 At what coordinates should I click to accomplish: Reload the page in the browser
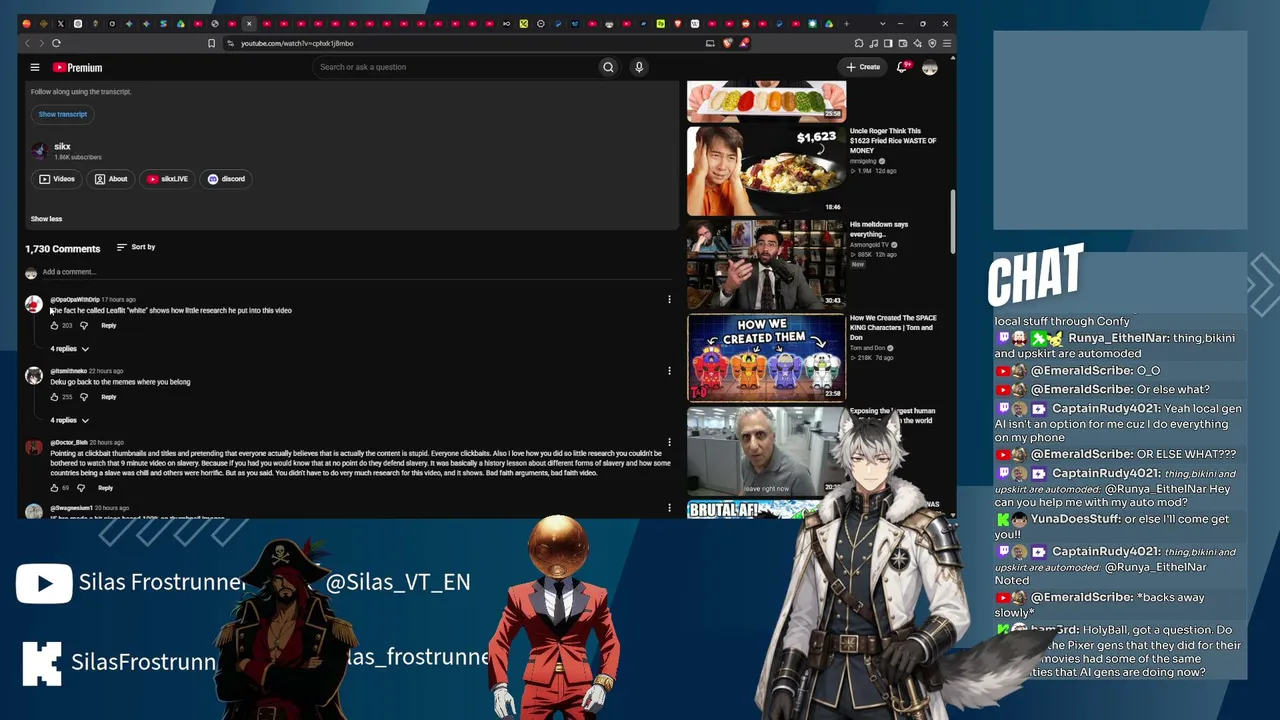[x=56, y=43]
